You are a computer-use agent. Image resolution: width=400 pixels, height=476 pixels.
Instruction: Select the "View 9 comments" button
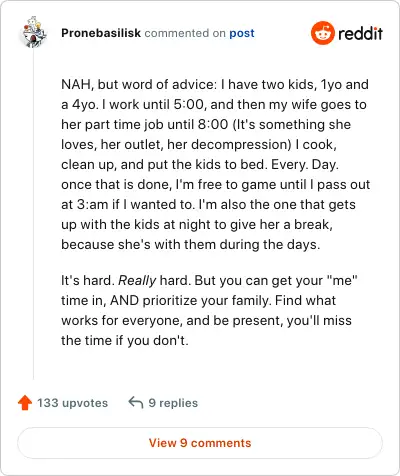(200, 443)
